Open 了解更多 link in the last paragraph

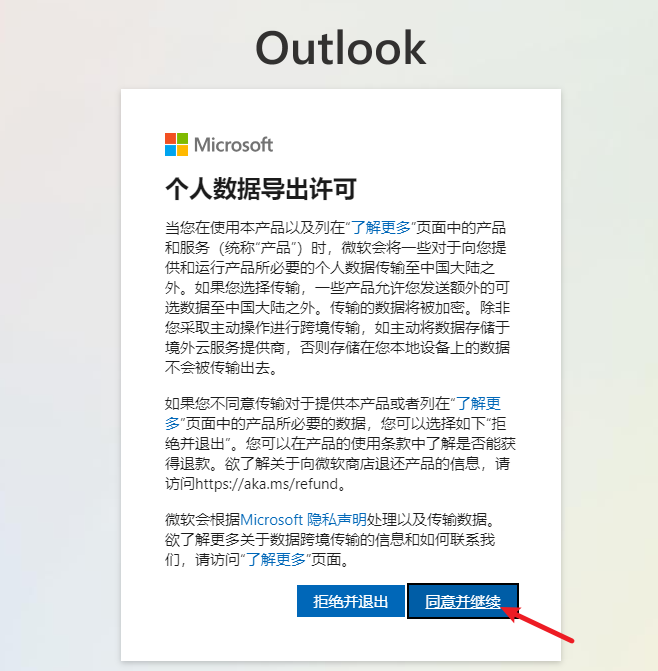pyautogui.click(x=276, y=559)
